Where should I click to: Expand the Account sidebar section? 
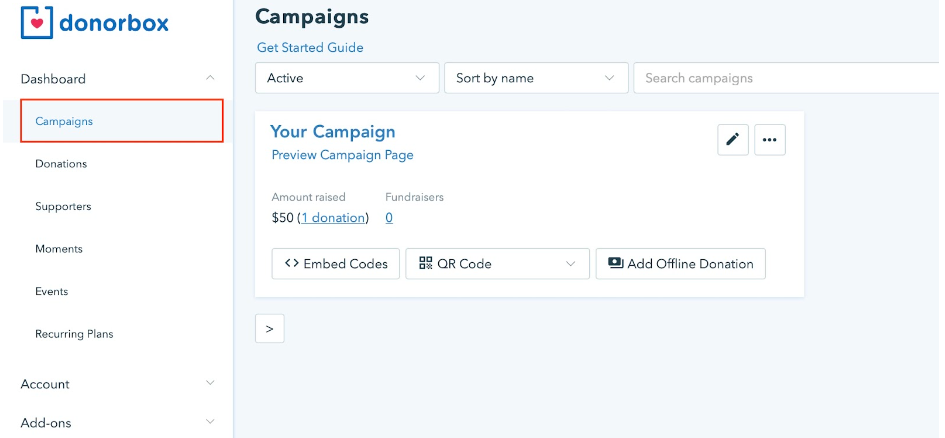[209, 383]
